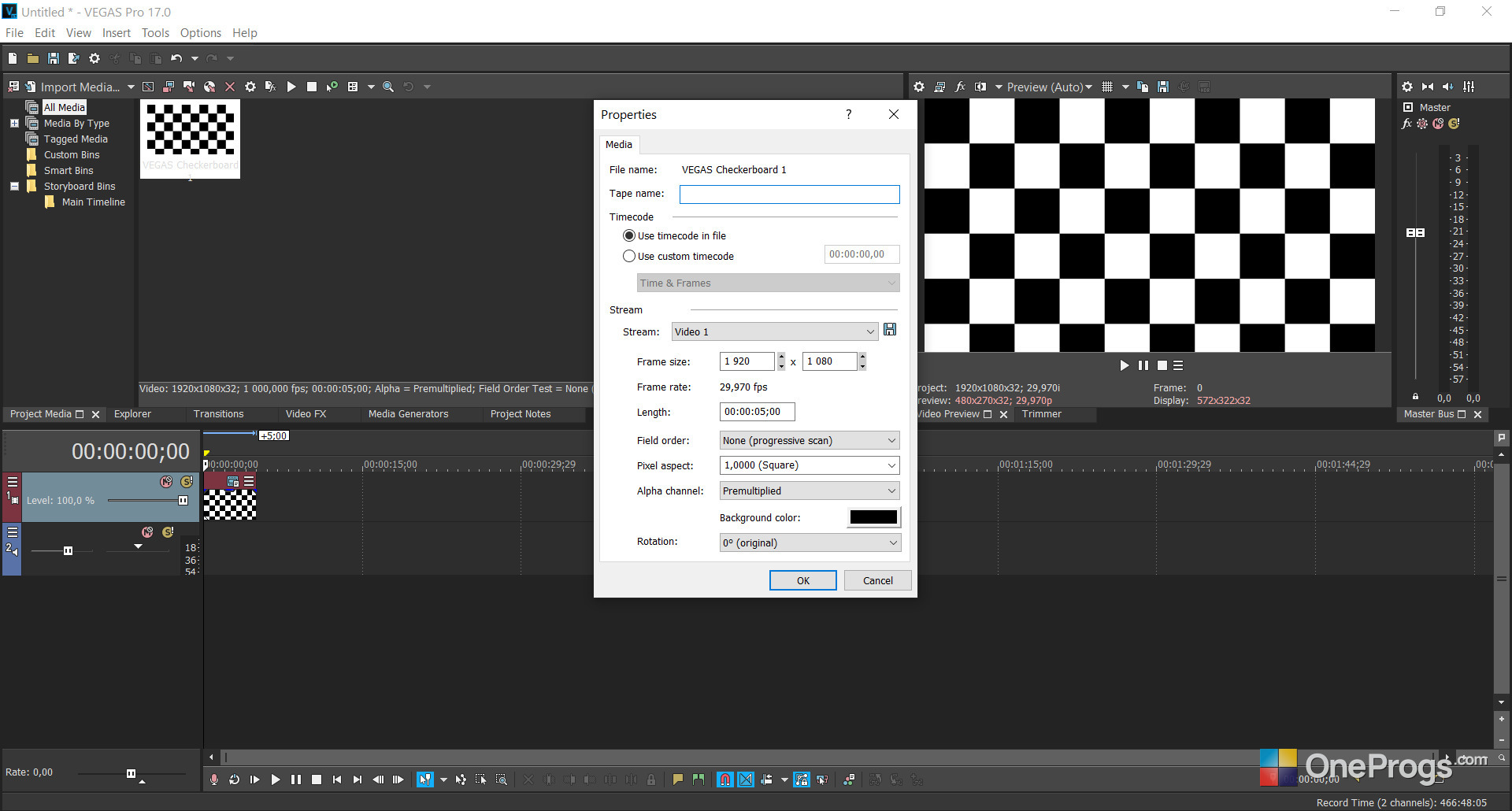Open the Stream dropdown showing Video 1

pyautogui.click(x=774, y=331)
